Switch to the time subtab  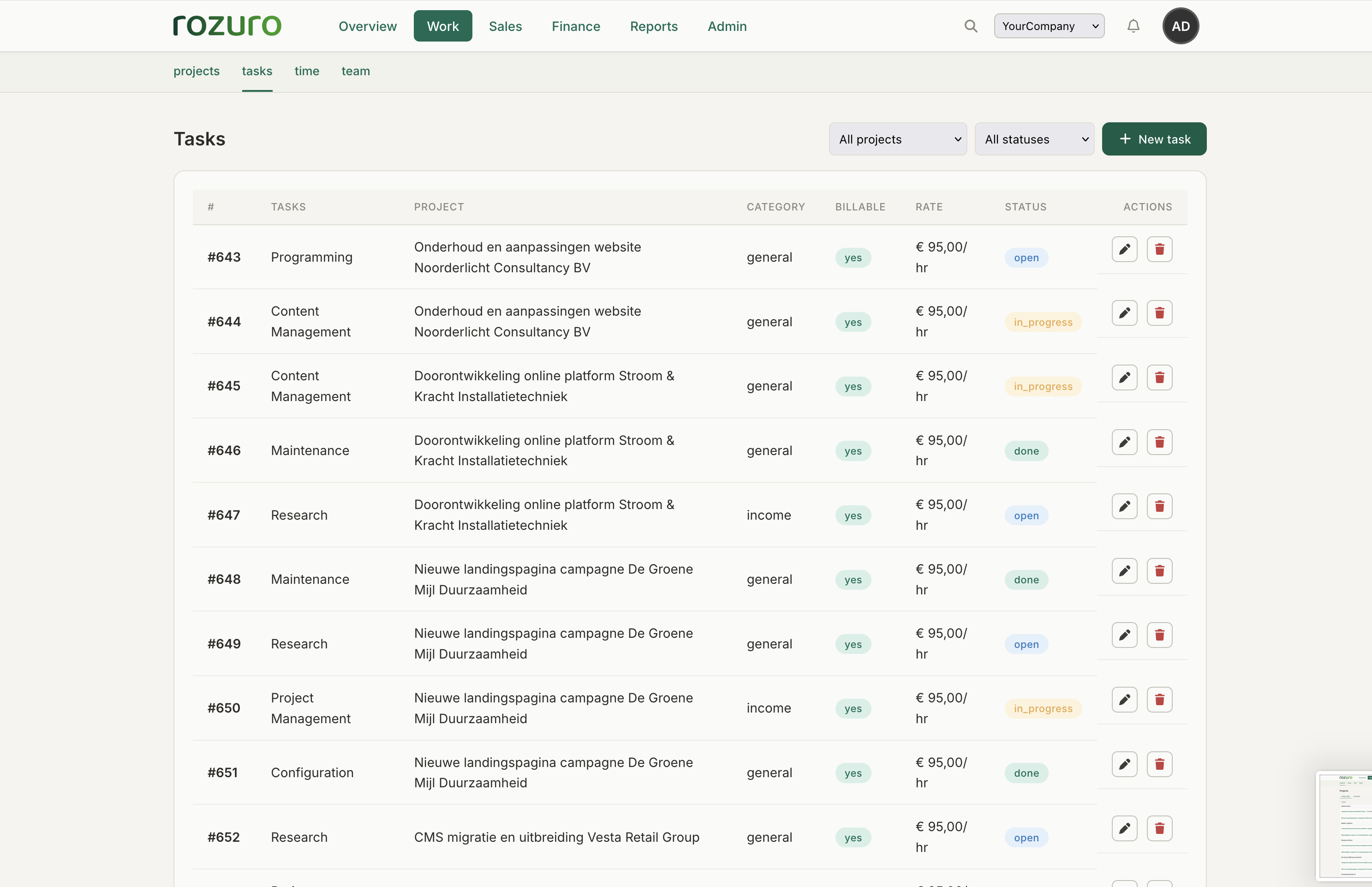tap(307, 71)
